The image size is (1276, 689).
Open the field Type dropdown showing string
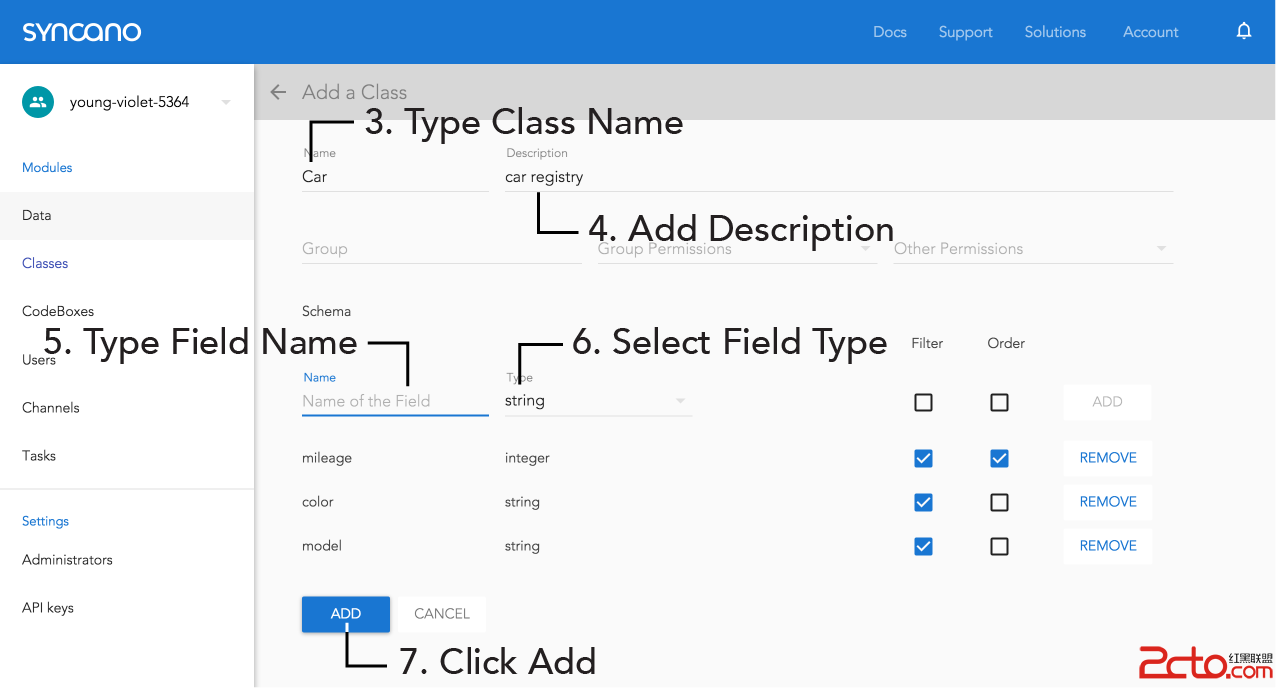(597, 401)
